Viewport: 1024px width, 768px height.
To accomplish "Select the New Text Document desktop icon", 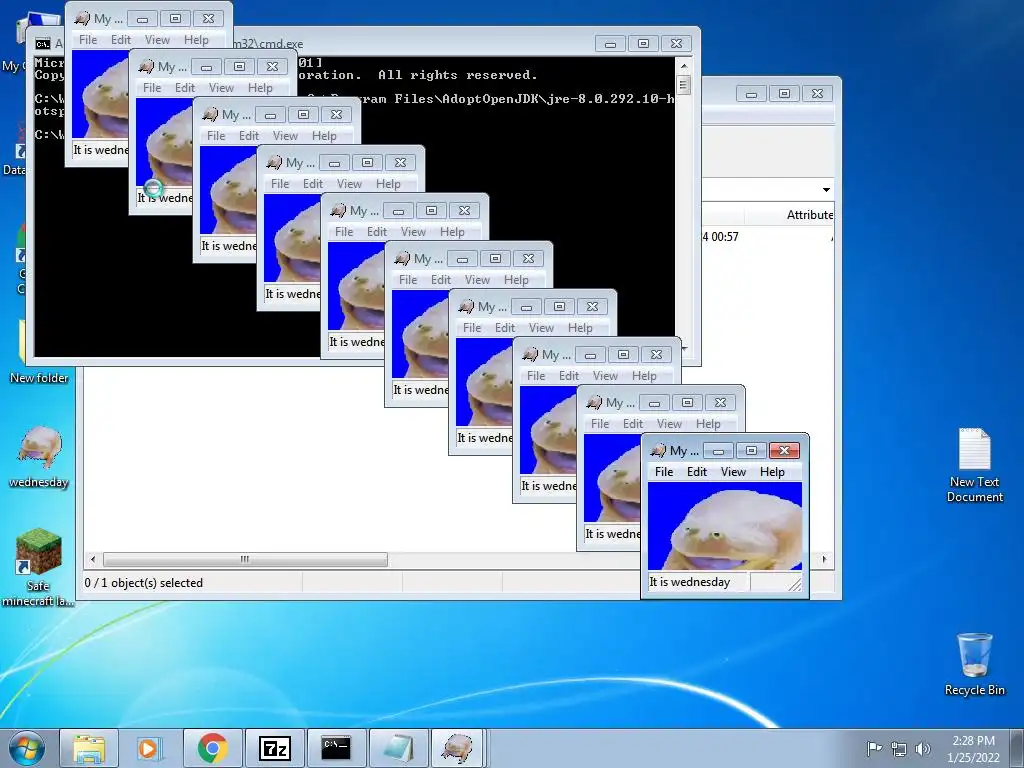I will tap(974, 465).
